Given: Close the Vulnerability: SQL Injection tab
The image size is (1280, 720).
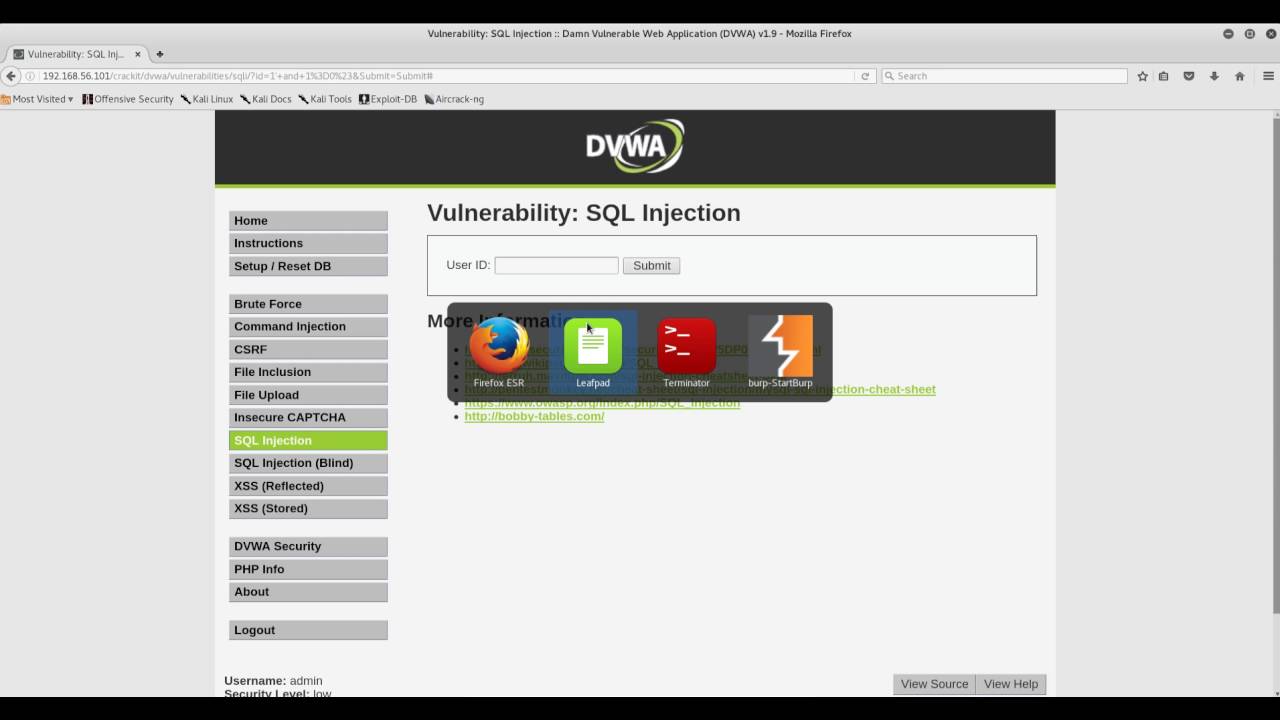Looking at the screenshot, I should click(x=138, y=54).
